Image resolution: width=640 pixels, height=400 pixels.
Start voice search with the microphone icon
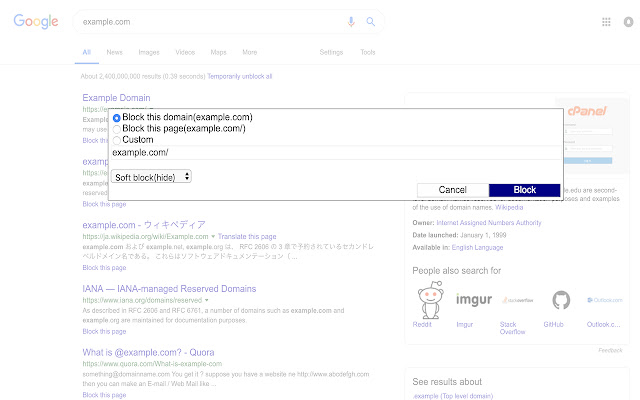point(351,22)
